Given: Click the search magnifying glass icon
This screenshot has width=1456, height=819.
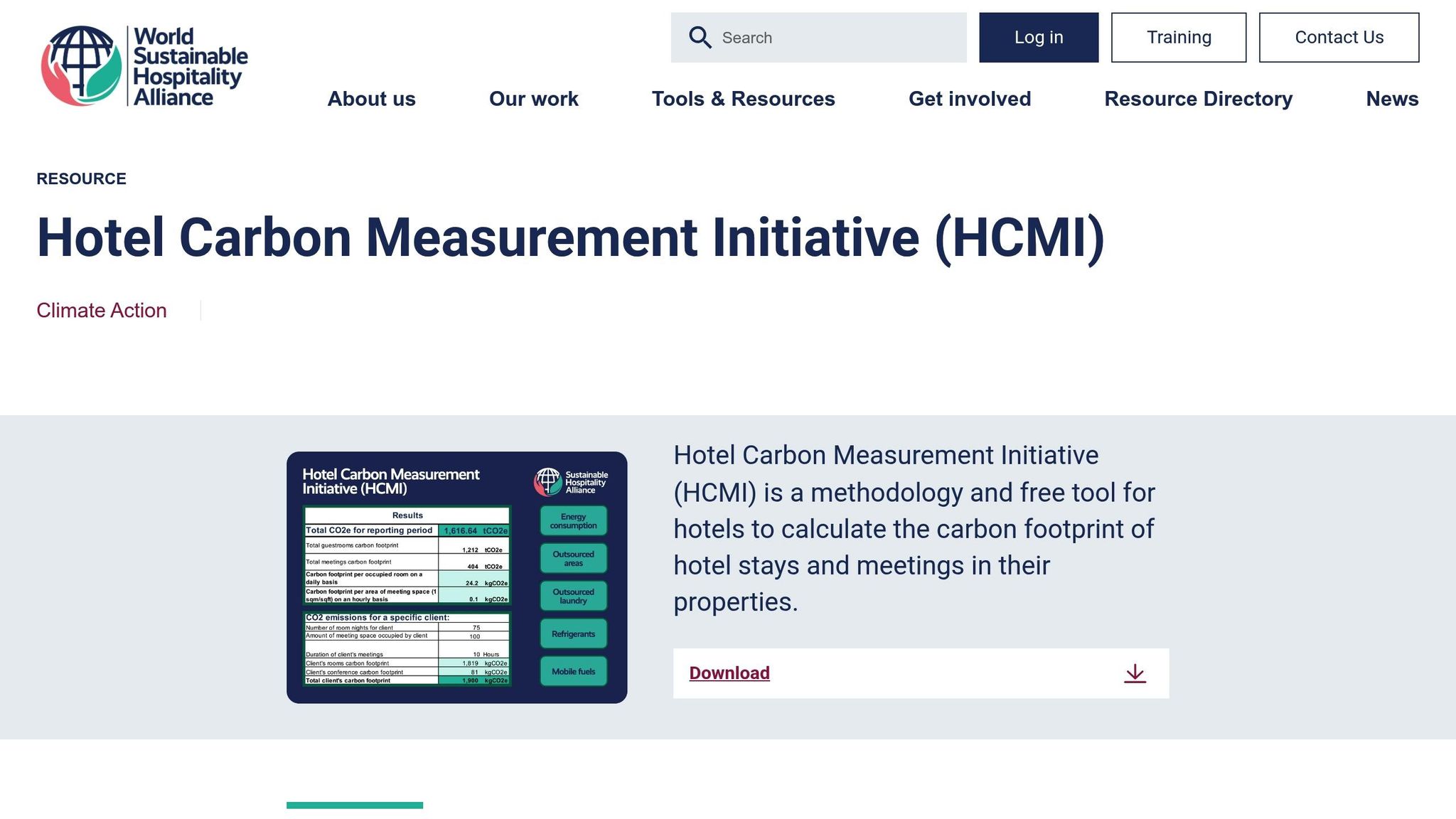Looking at the screenshot, I should 700,37.
